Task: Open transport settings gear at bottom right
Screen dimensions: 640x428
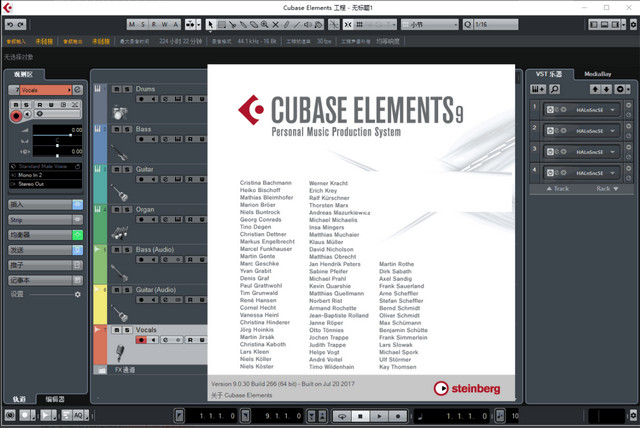Action: pyautogui.click(x=633, y=416)
